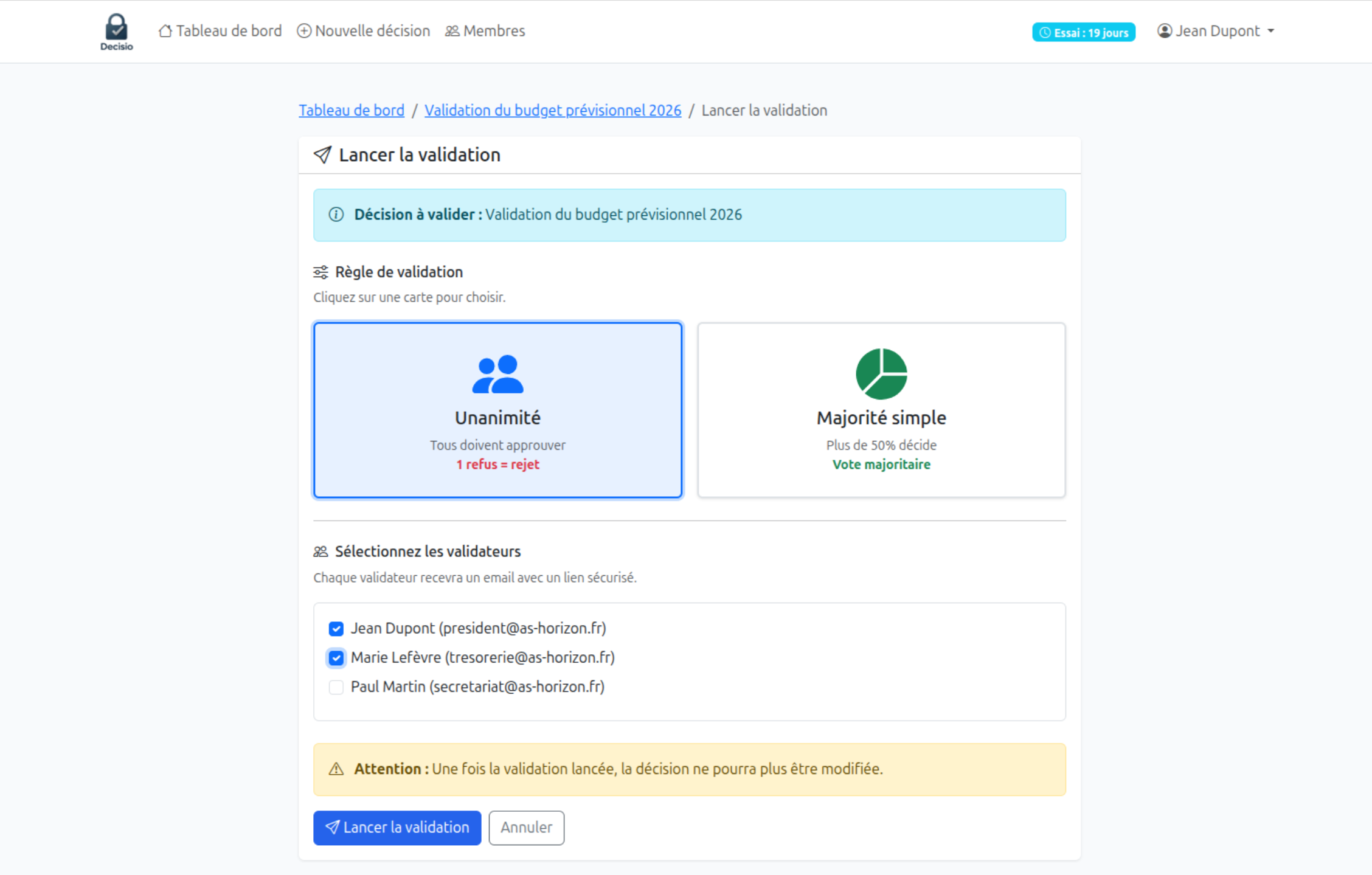1372x875 pixels.
Task: Click the warning triangle in the Attention banner
Action: tap(335, 769)
